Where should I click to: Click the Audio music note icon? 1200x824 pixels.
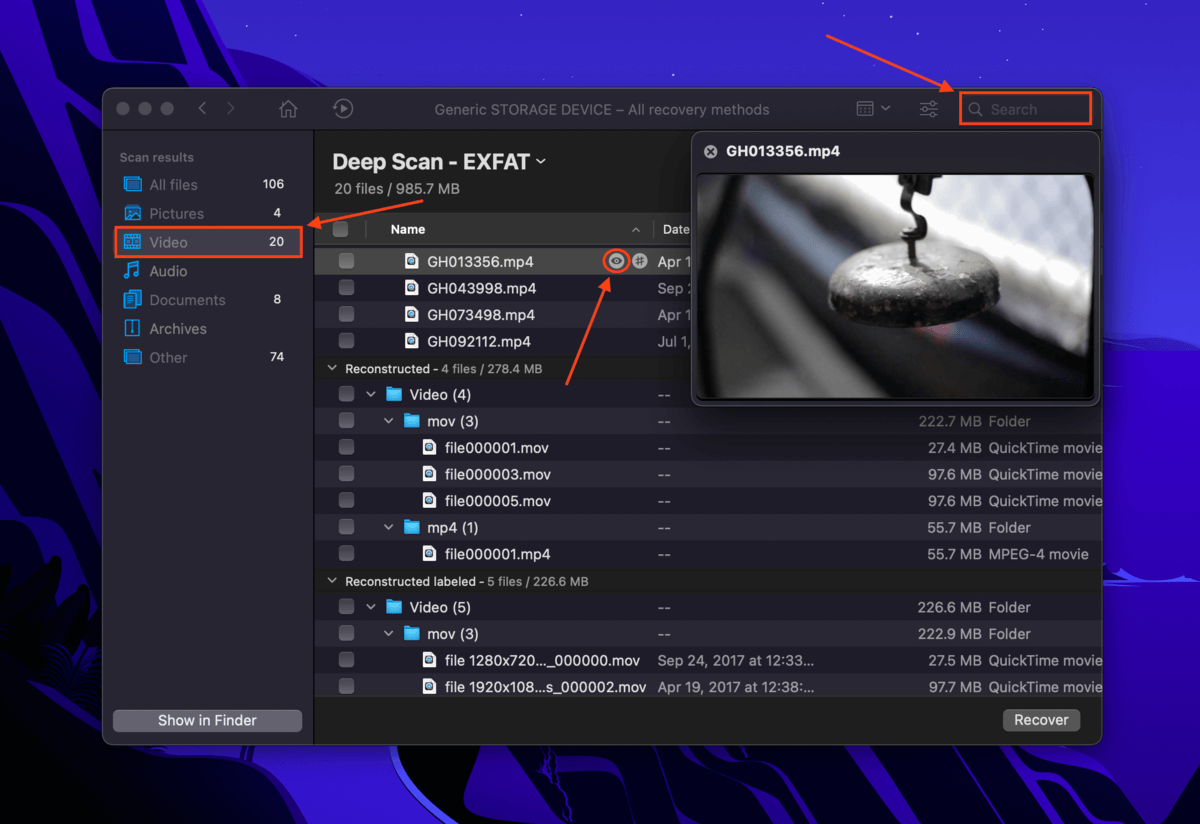pyautogui.click(x=132, y=271)
